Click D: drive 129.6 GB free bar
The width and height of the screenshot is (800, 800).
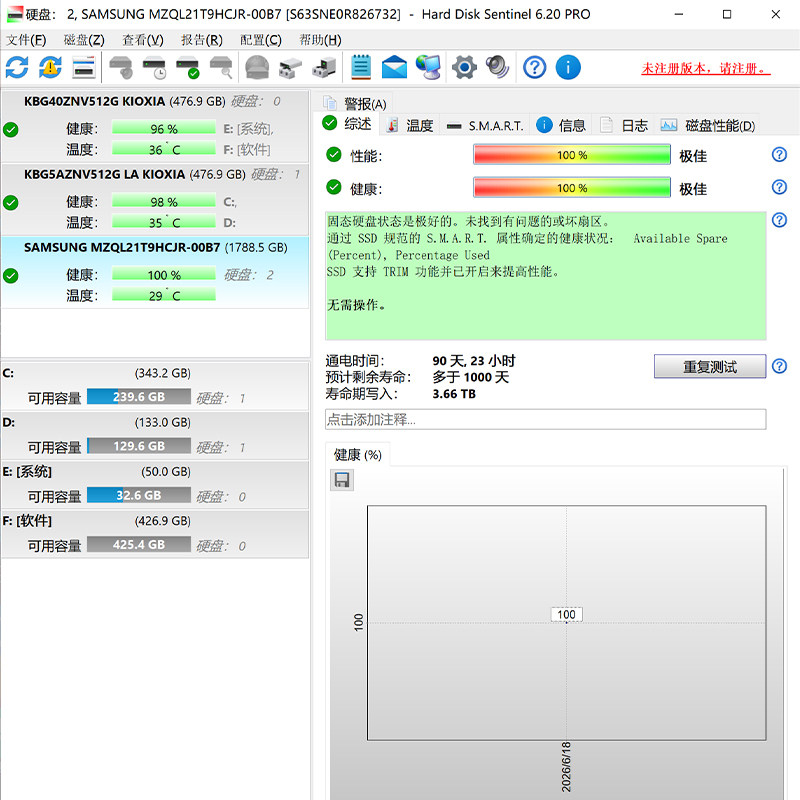coord(139,446)
